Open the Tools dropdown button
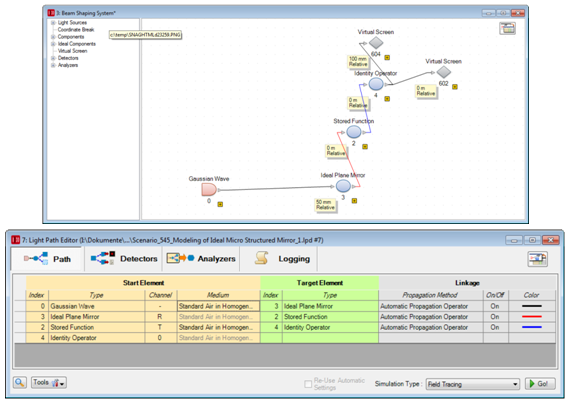The image size is (570, 405). point(49,382)
